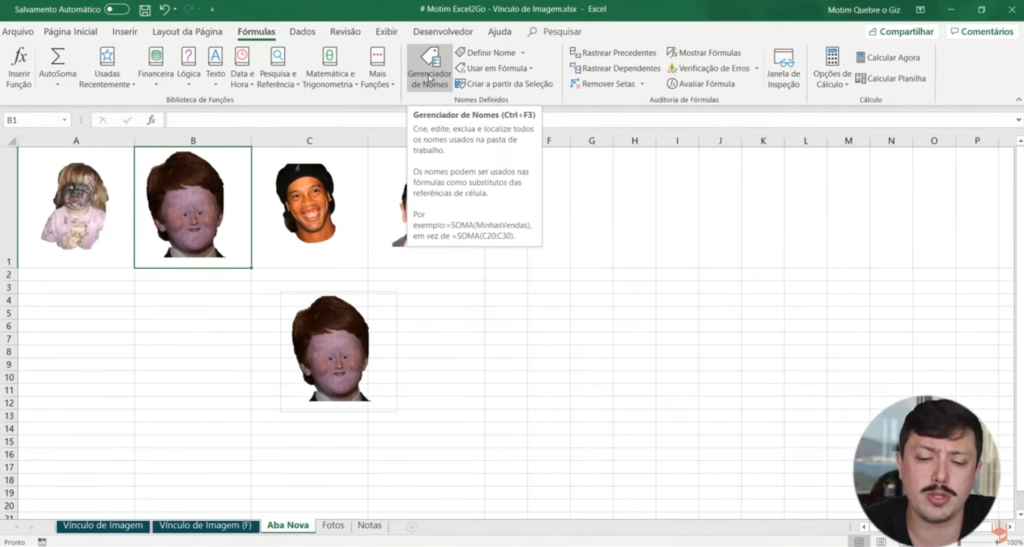
Task: Click Criar a partir da Seleção
Action: point(504,84)
